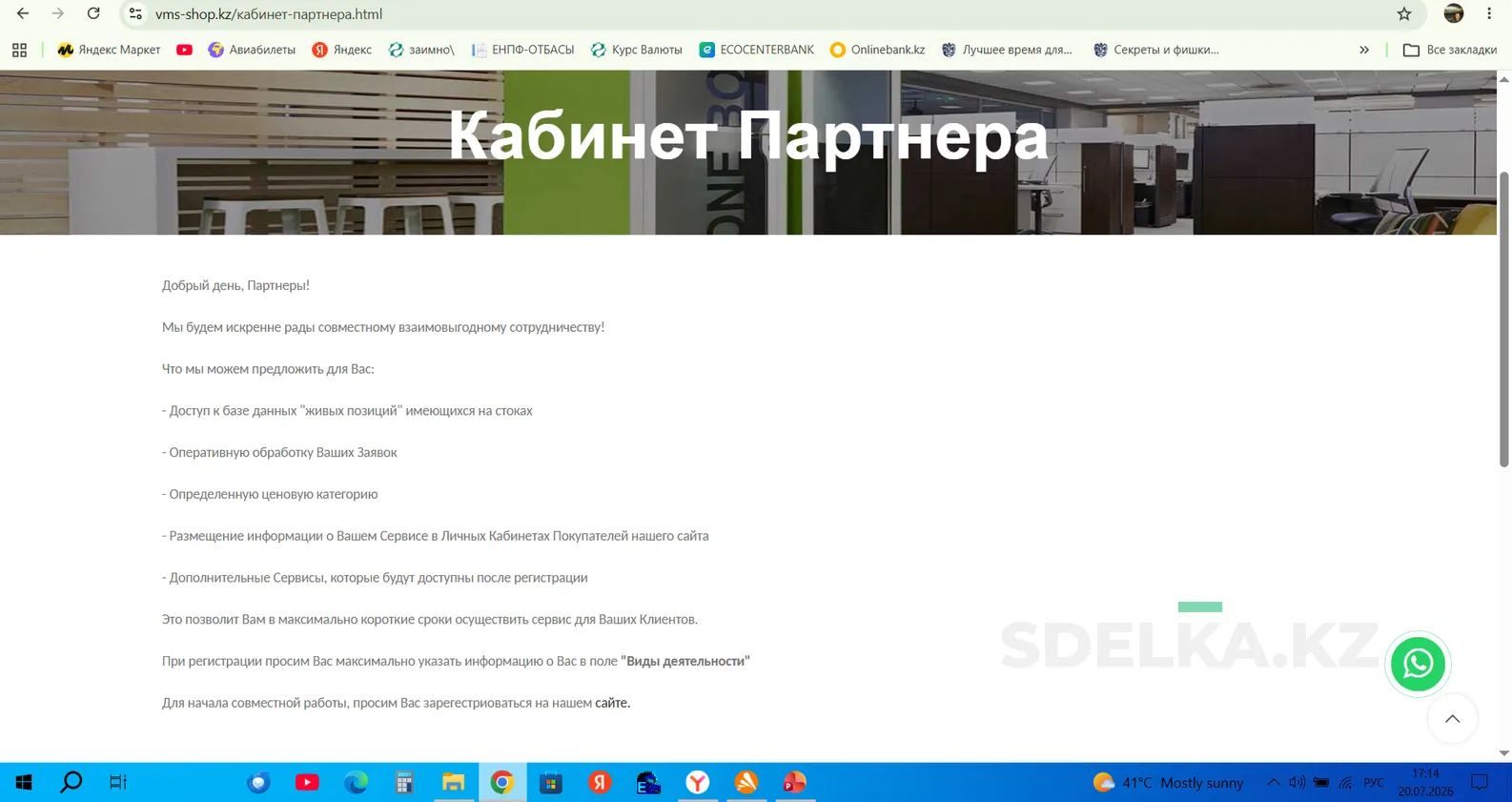Open the Chrome three-dot menu
Screen dimensions: 1512x802
point(1489,14)
